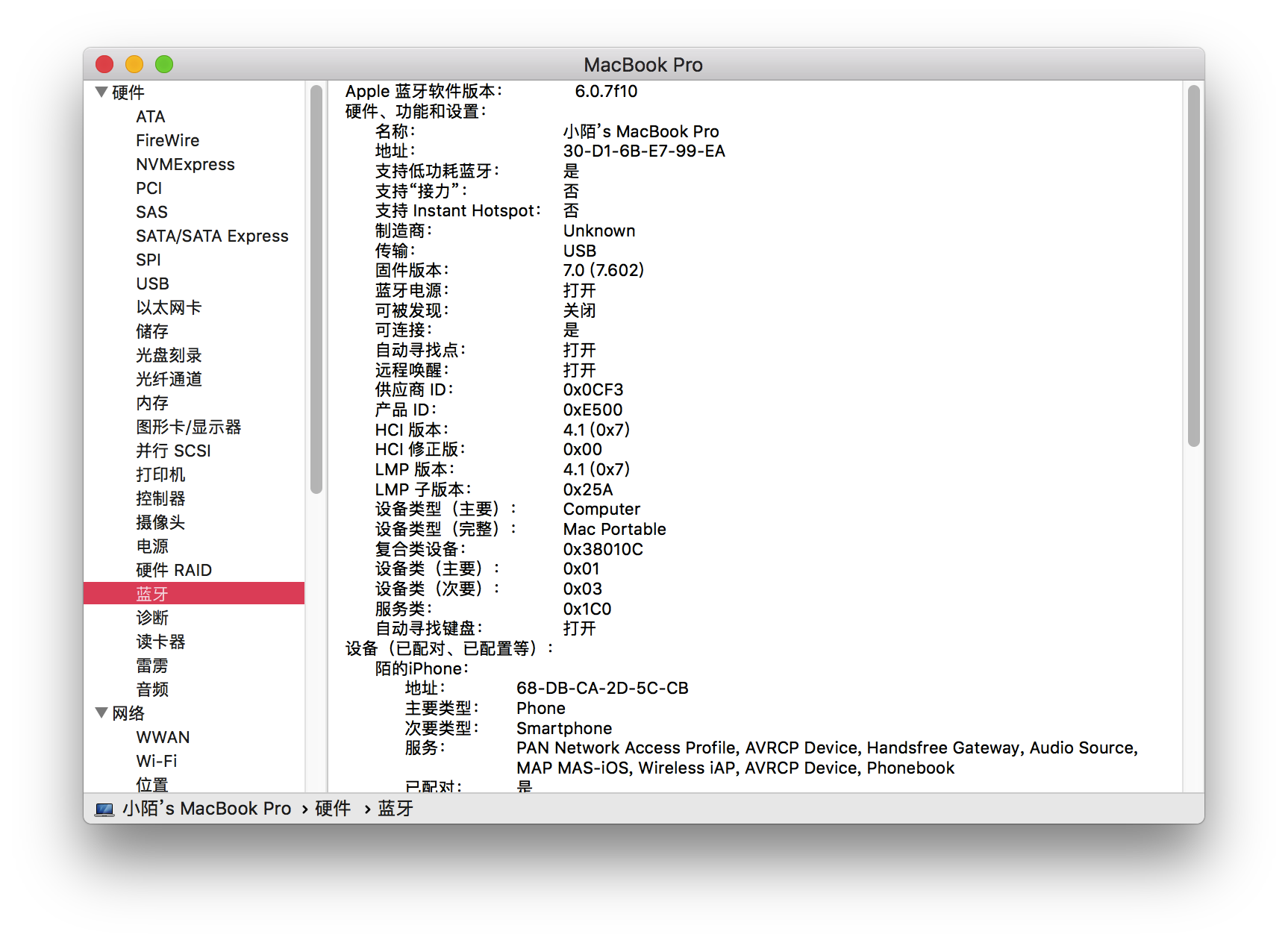Select 硬件 RAID in the sidebar
The width and height of the screenshot is (1288, 943).
click(x=174, y=570)
